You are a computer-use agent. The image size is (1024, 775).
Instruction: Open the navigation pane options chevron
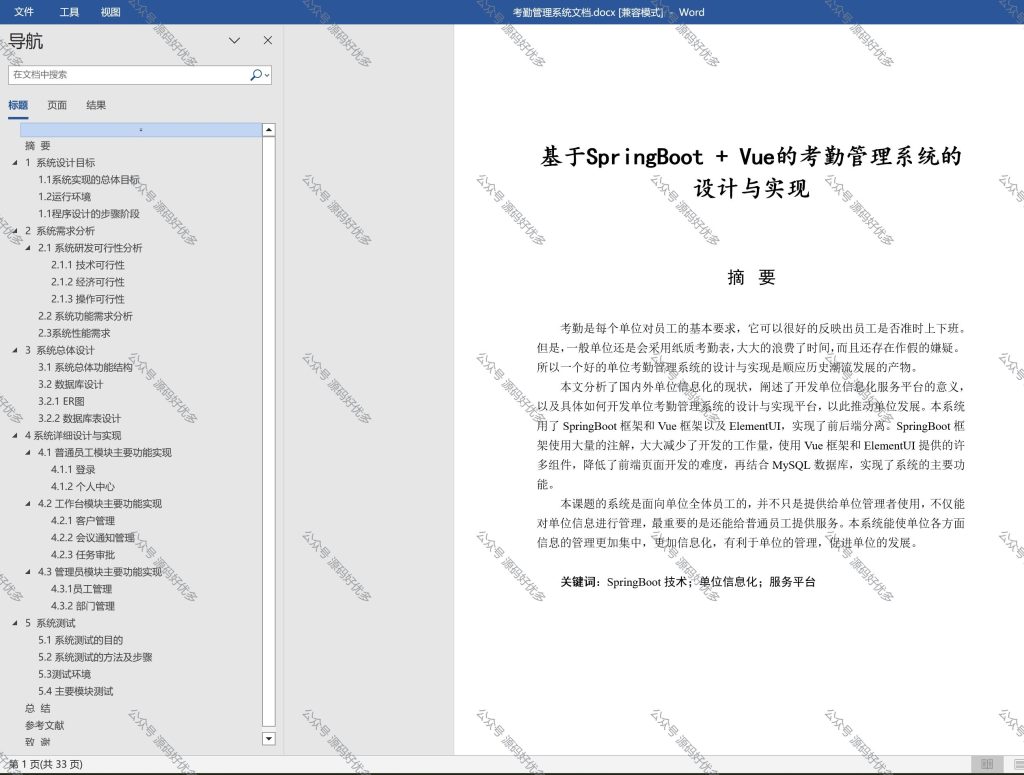pos(234,40)
